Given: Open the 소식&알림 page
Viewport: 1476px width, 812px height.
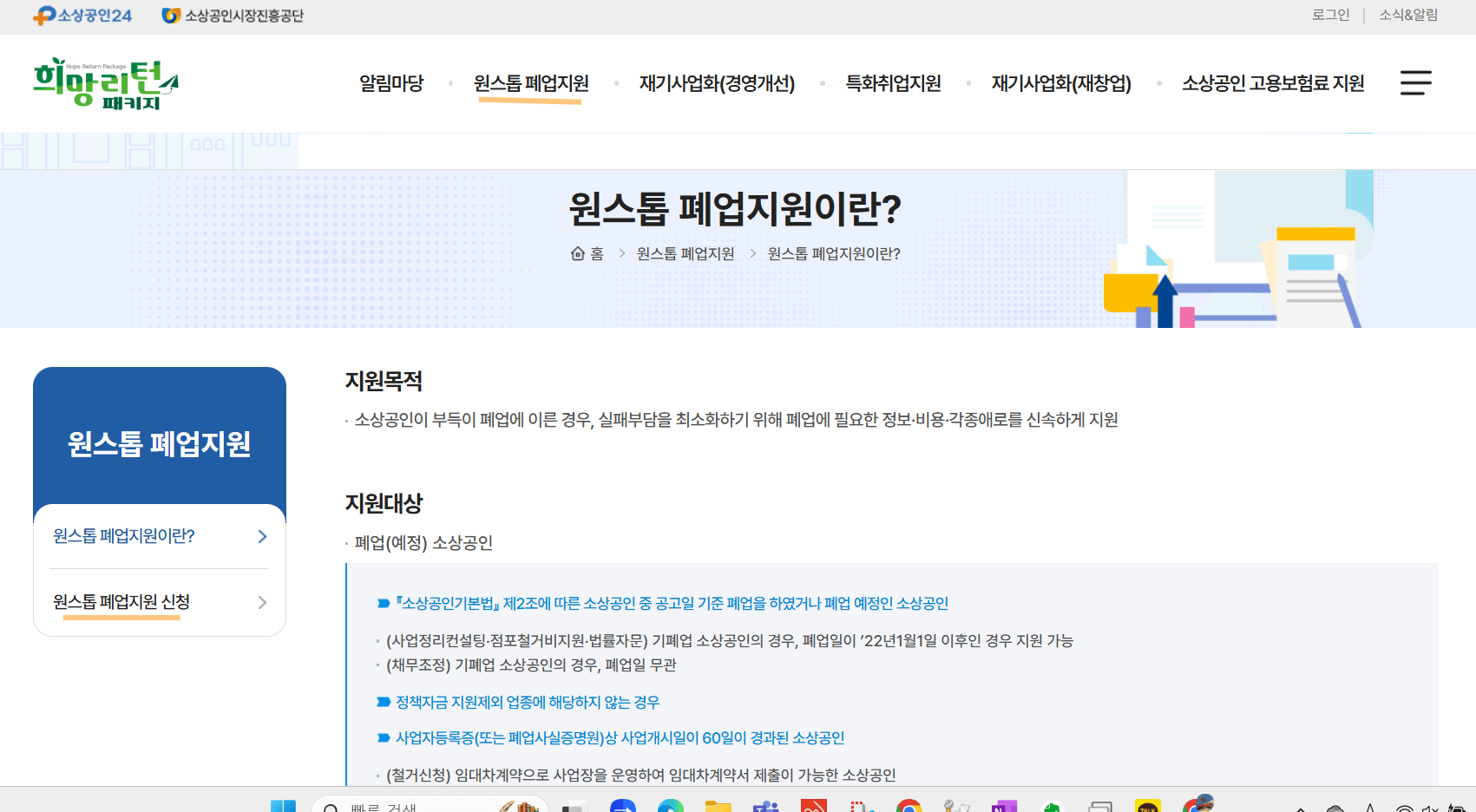Looking at the screenshot, I should pos(1407,15).
